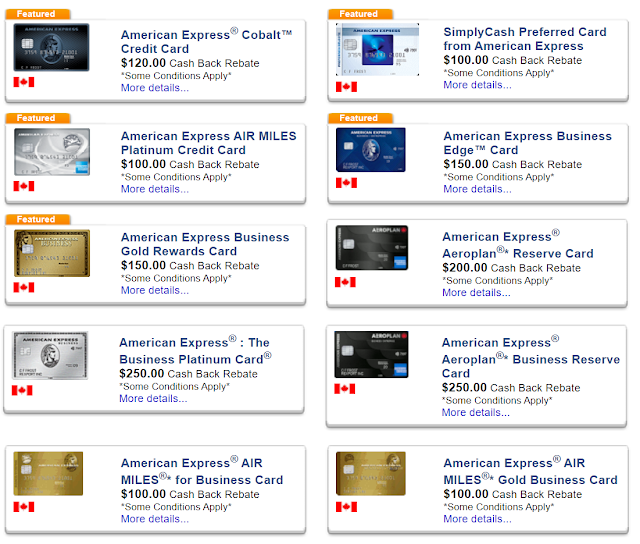Click the $250.00 rebate on Aeroplan Business Reserve

511,388
